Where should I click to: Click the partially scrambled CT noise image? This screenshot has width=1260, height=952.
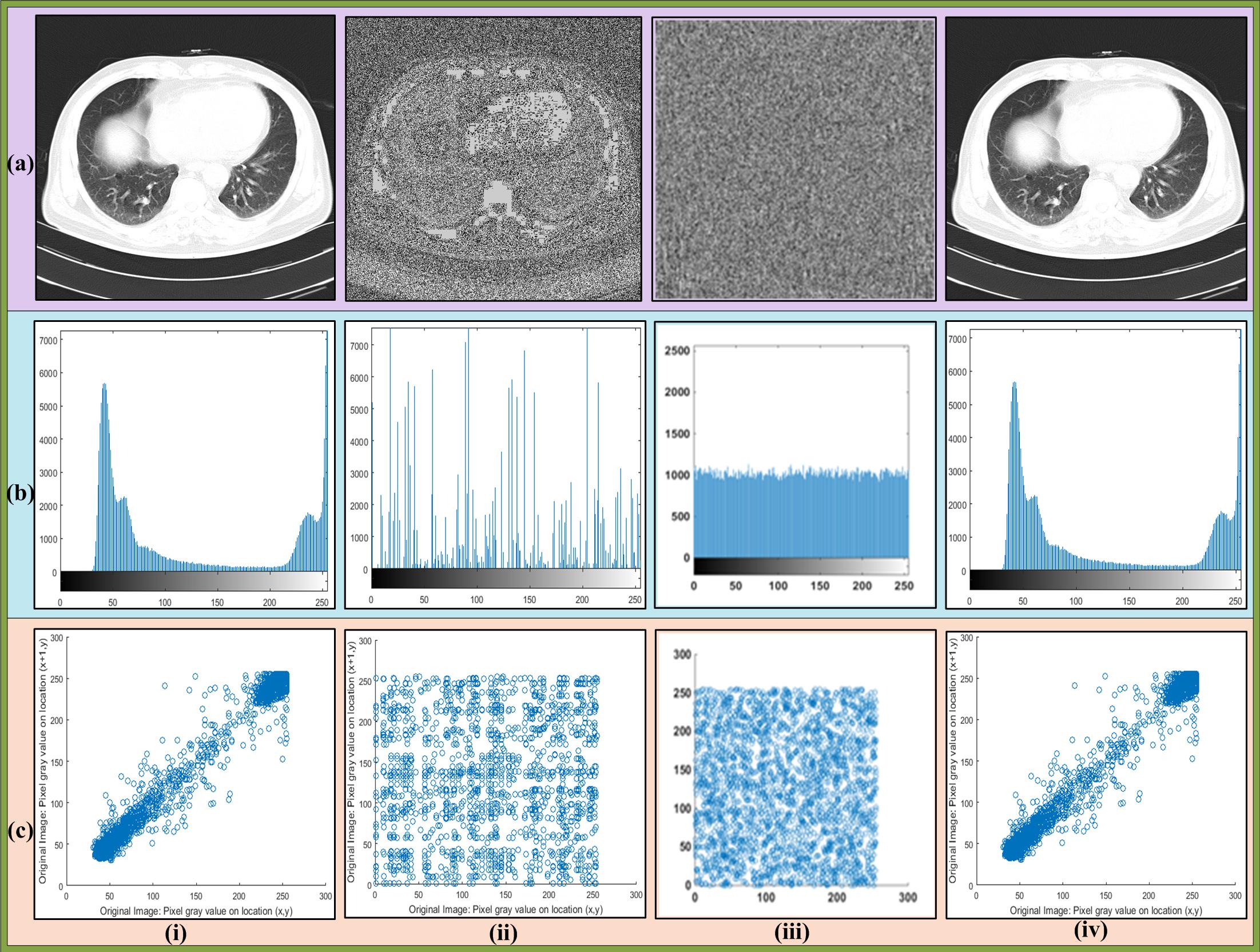(494, 158)
